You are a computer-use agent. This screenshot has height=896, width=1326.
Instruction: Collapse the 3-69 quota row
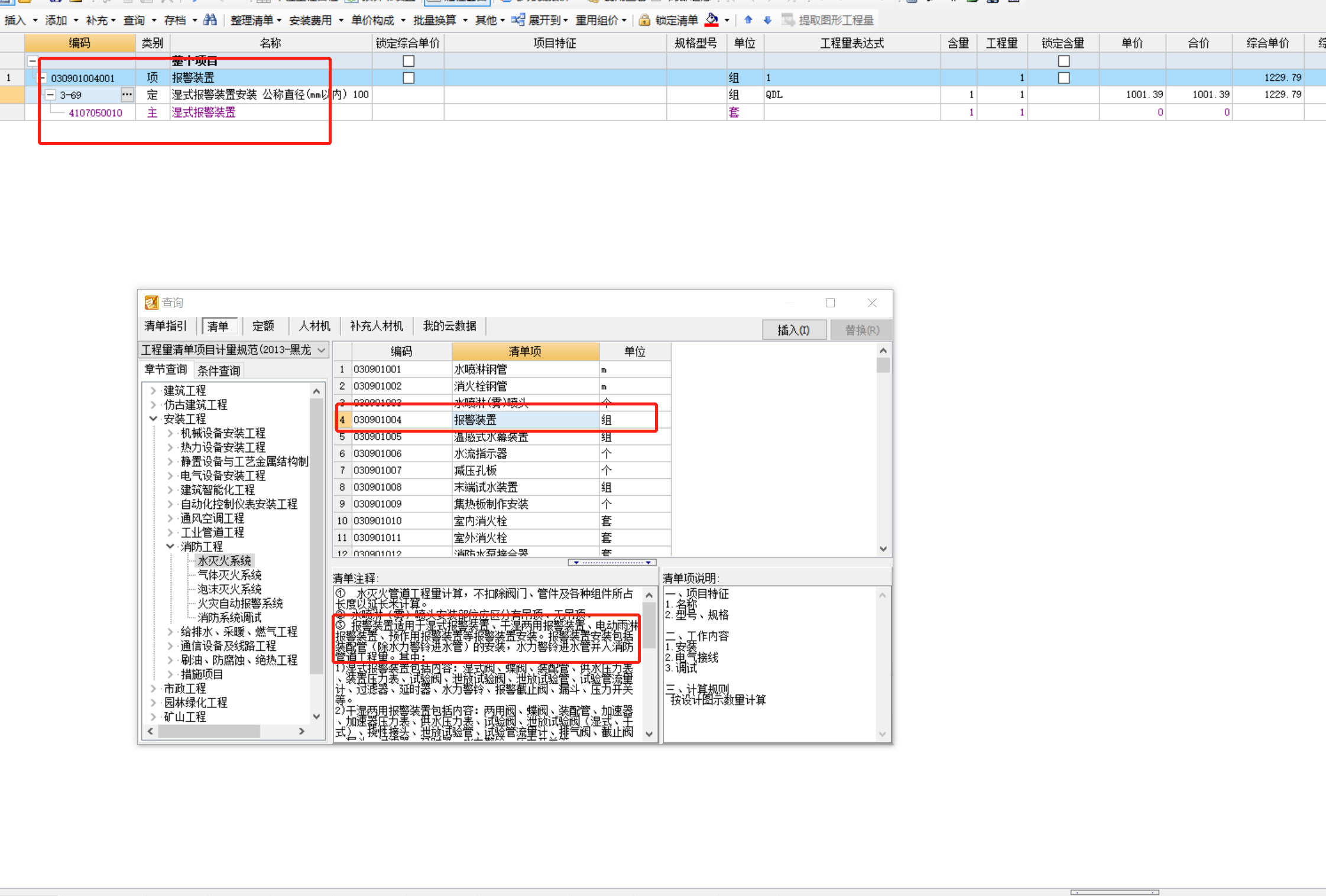51,95
